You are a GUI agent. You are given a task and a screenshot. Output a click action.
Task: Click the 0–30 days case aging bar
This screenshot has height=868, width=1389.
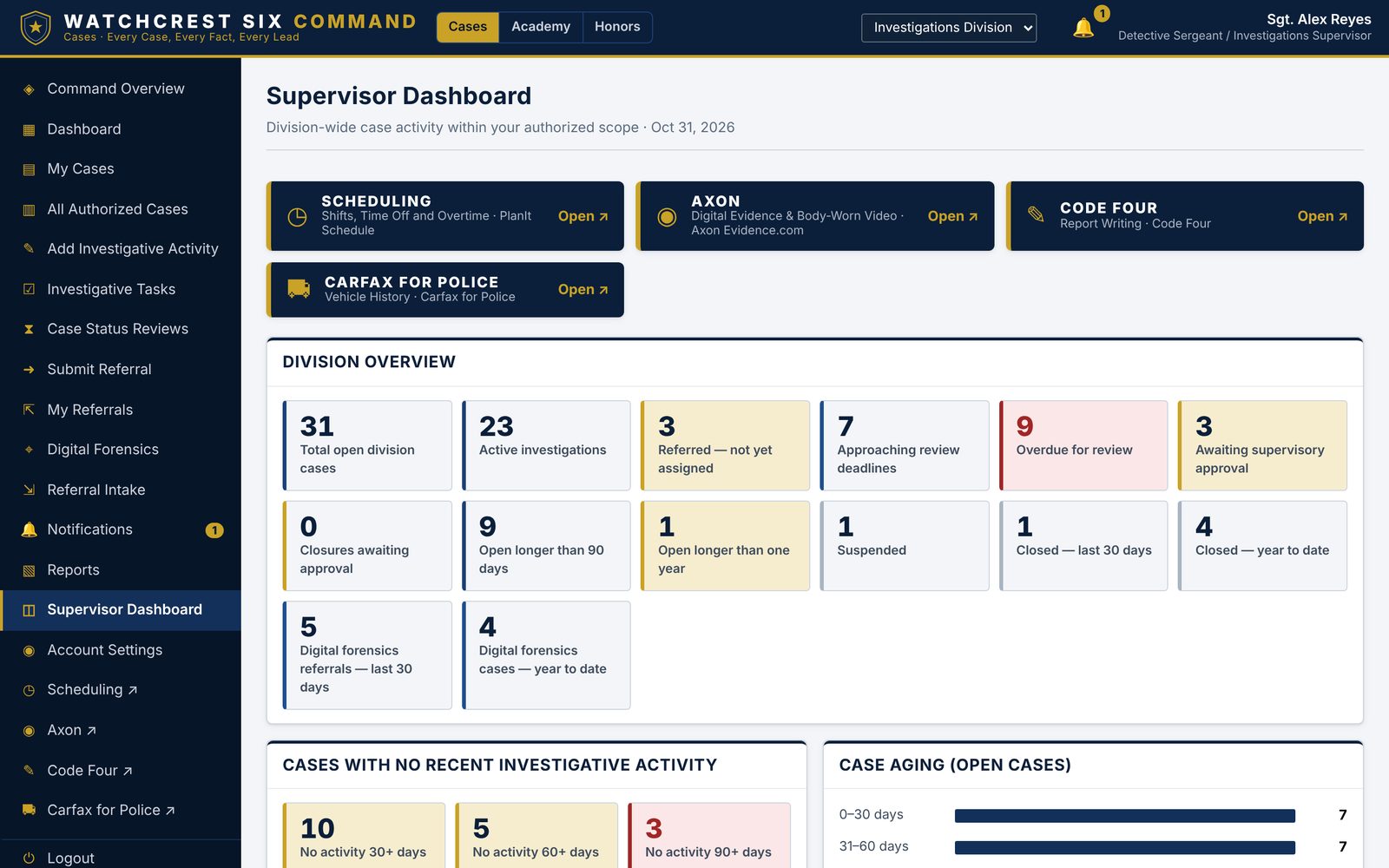pyautogui.click(x=1125, y=815)
